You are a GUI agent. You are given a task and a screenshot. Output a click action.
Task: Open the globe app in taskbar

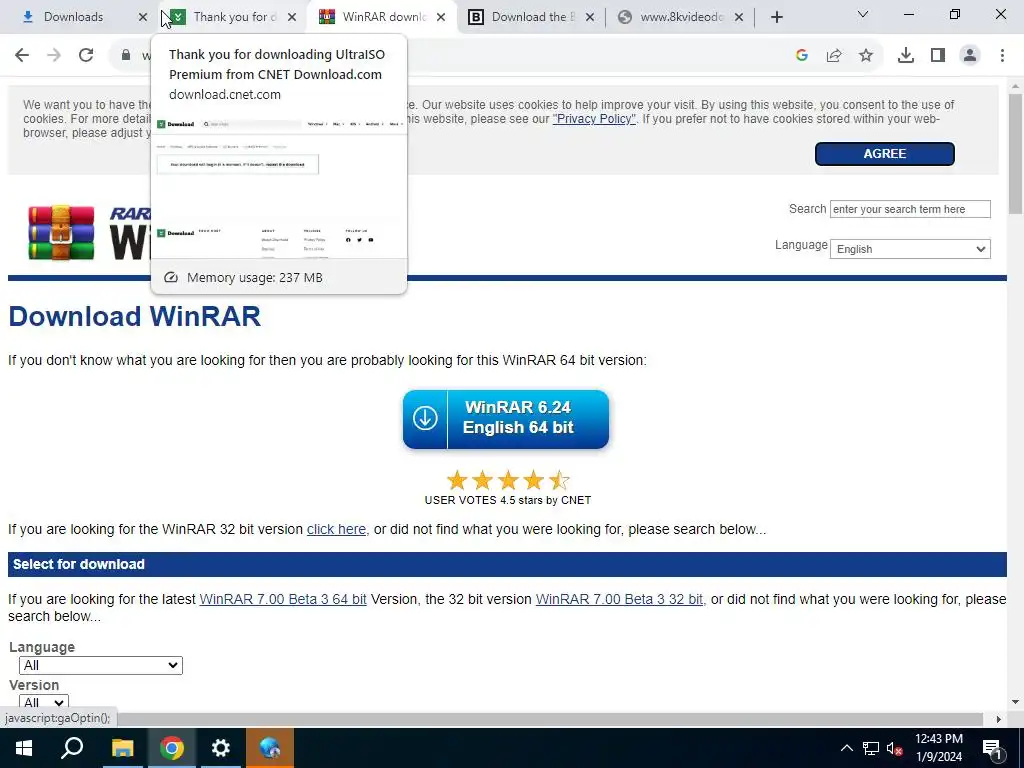tap(270, 748)
